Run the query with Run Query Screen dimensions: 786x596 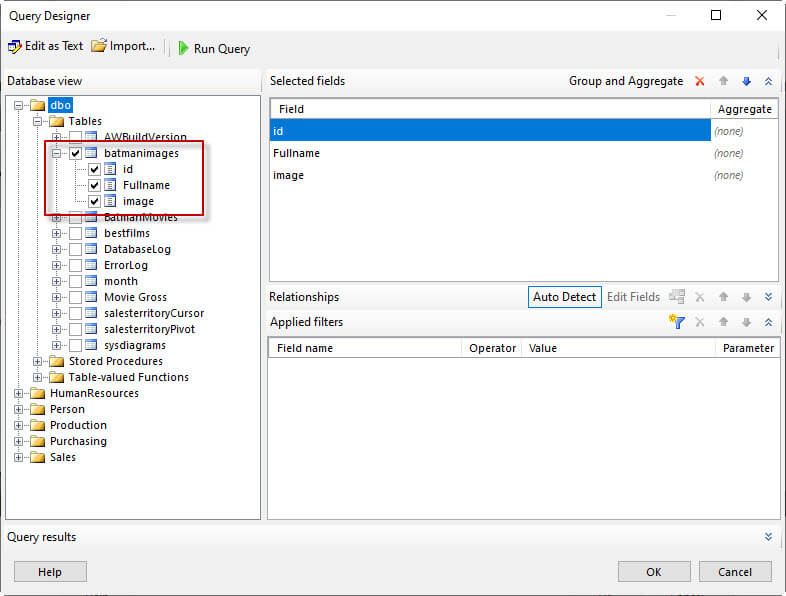coord(214,49)
